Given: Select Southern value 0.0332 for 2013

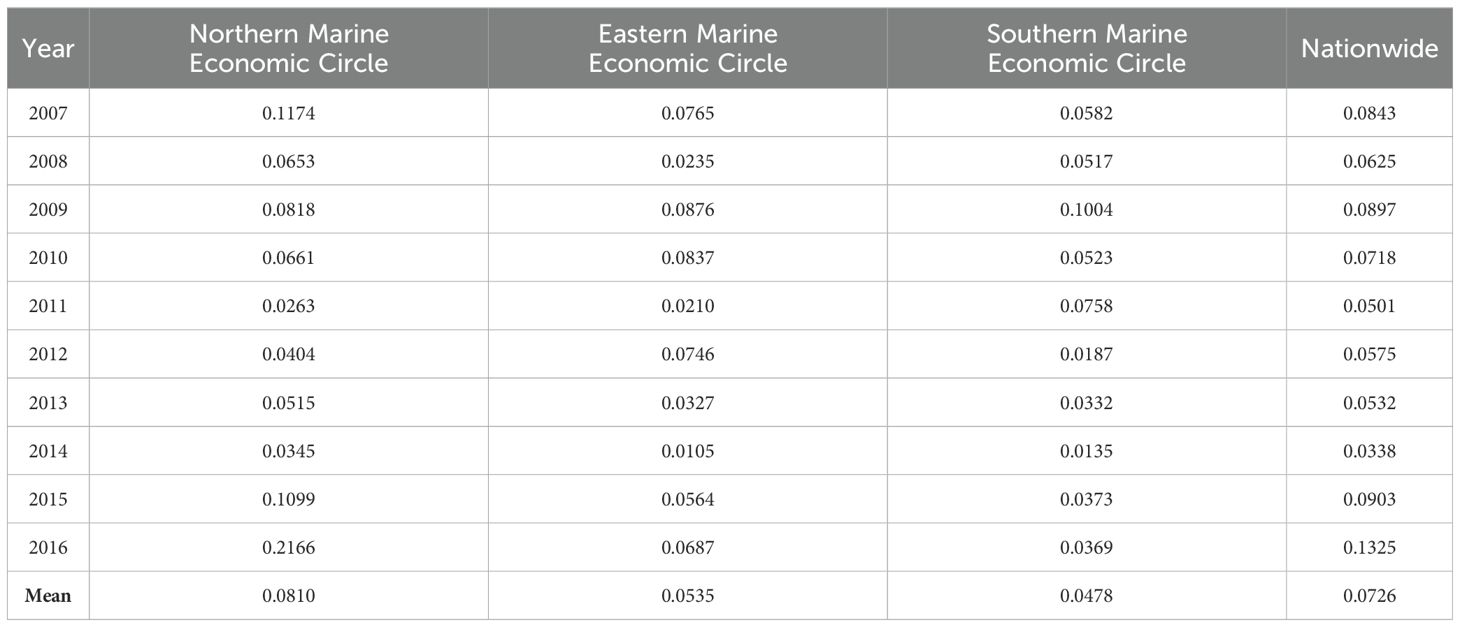Looking at the screenshot, I should [x=1087, y=403].
